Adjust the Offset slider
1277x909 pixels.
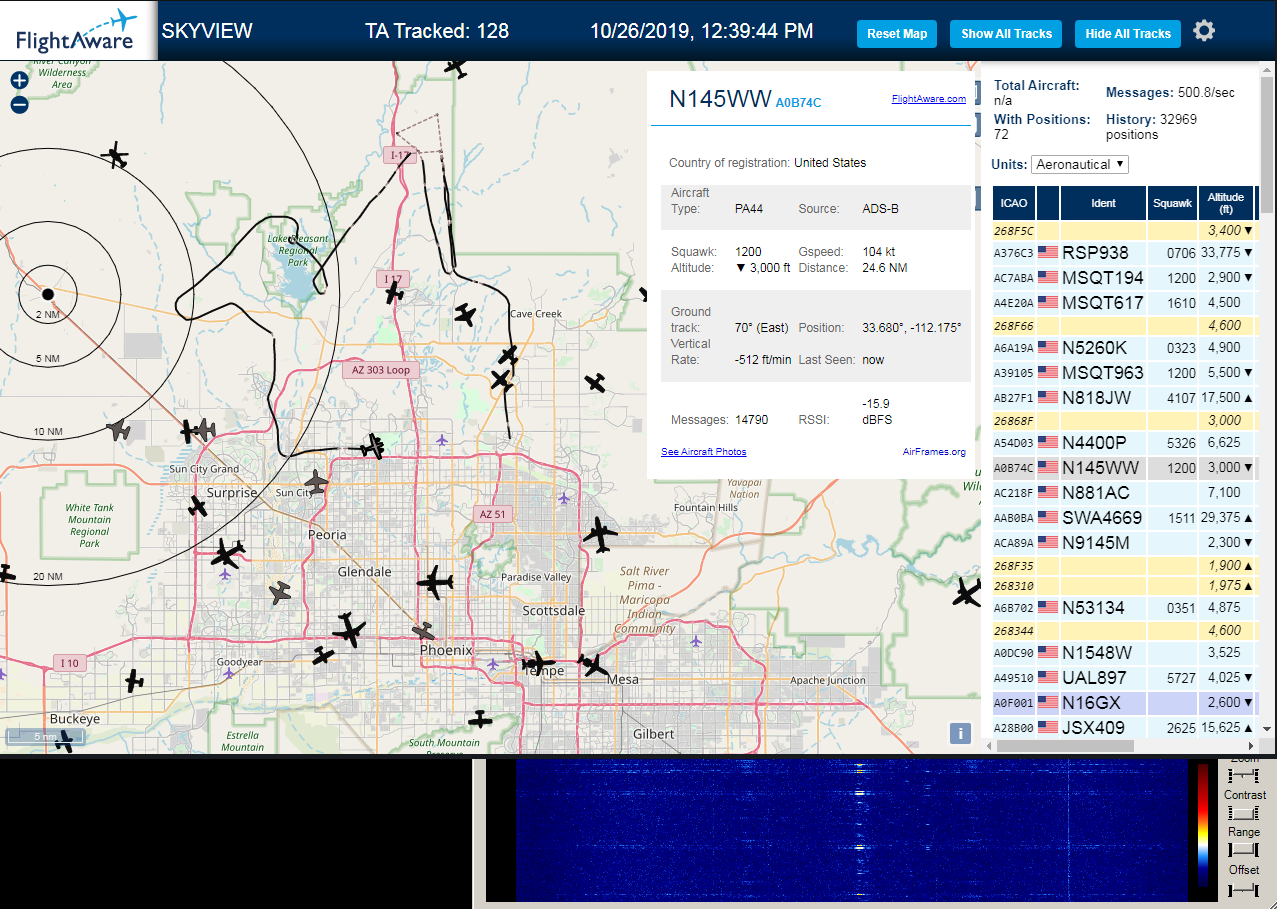1244,888
